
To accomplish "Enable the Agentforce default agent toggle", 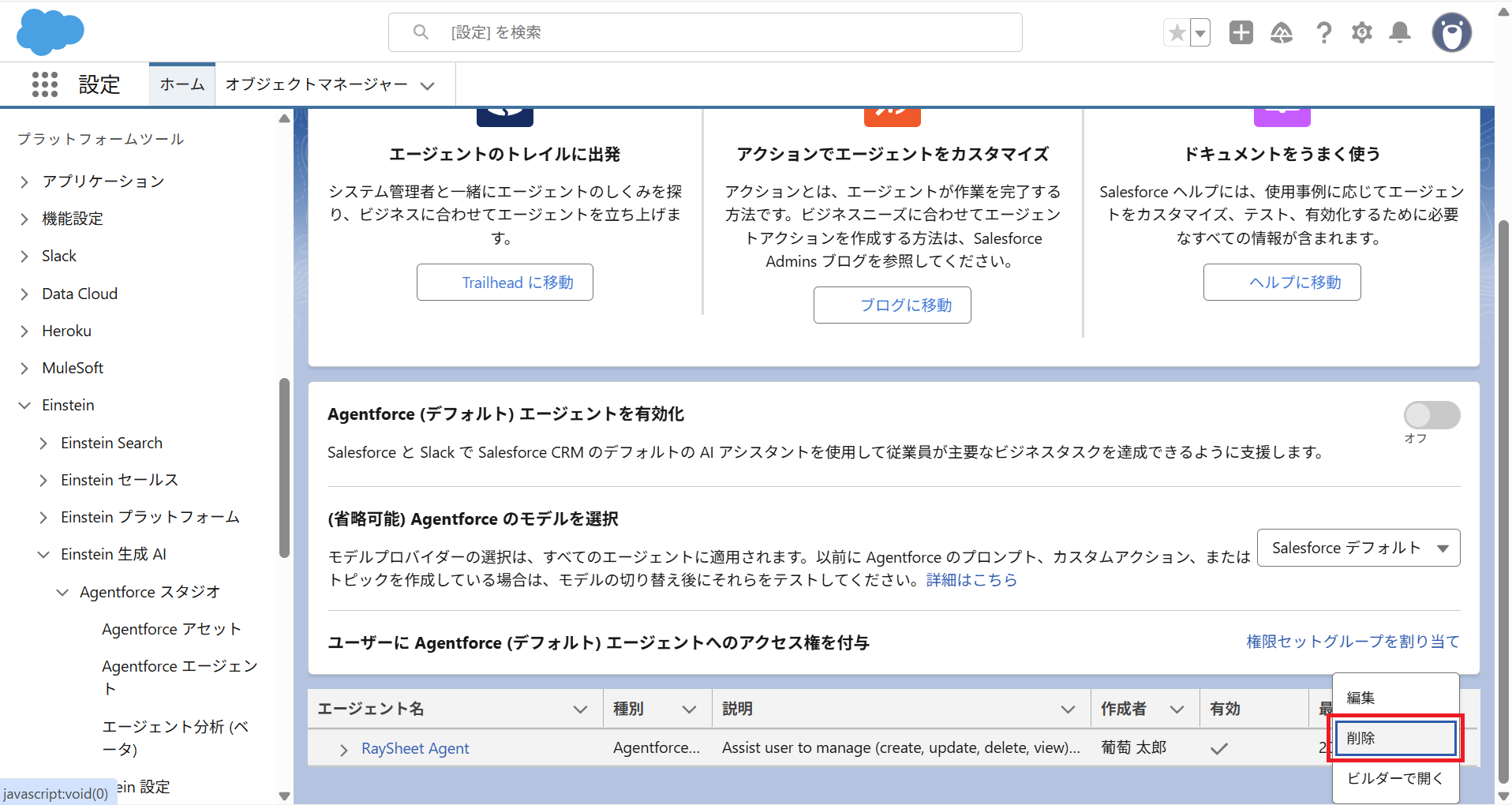I will point(1431,415).
